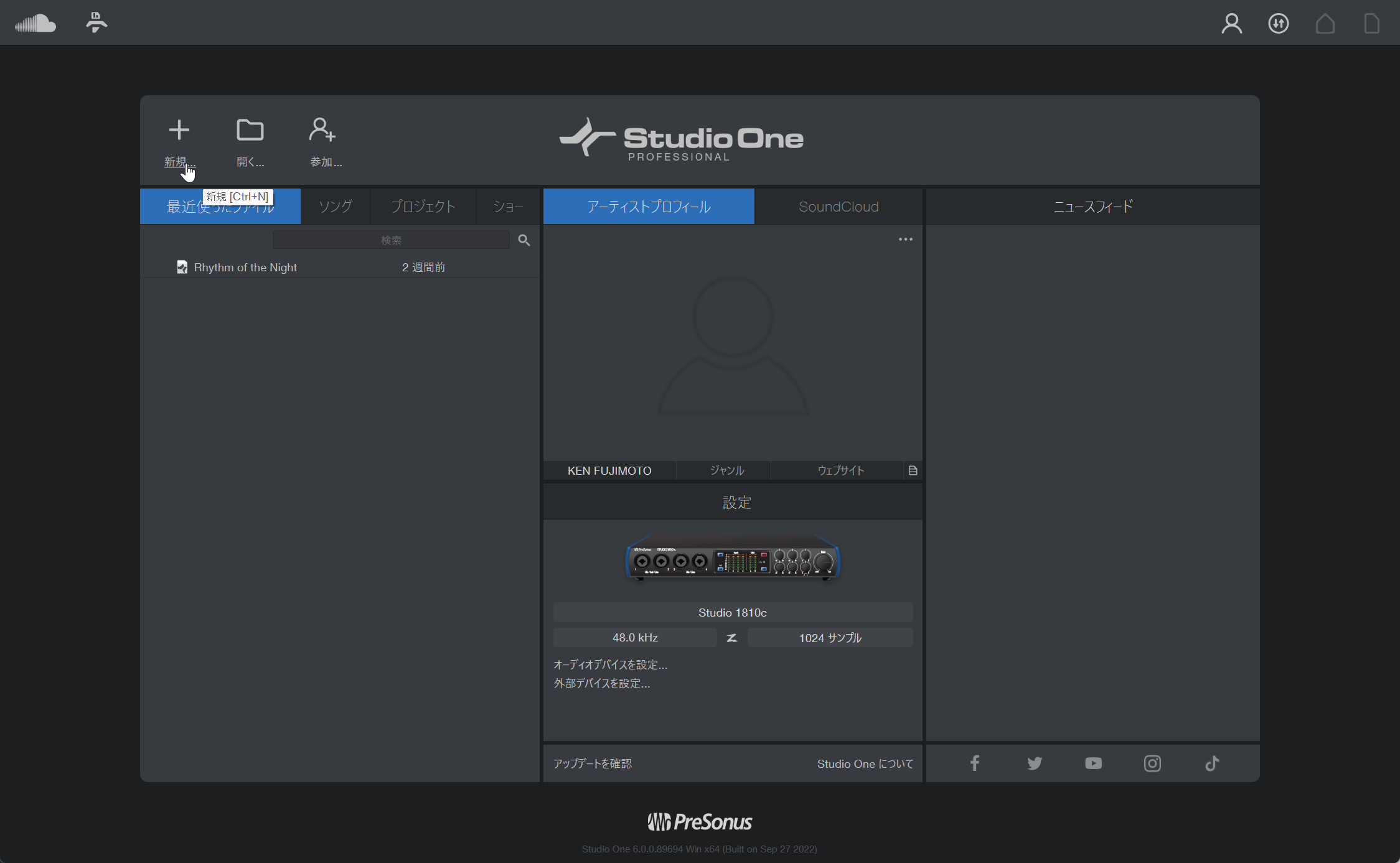Click アップデートを確認 link

pos(593,763)
